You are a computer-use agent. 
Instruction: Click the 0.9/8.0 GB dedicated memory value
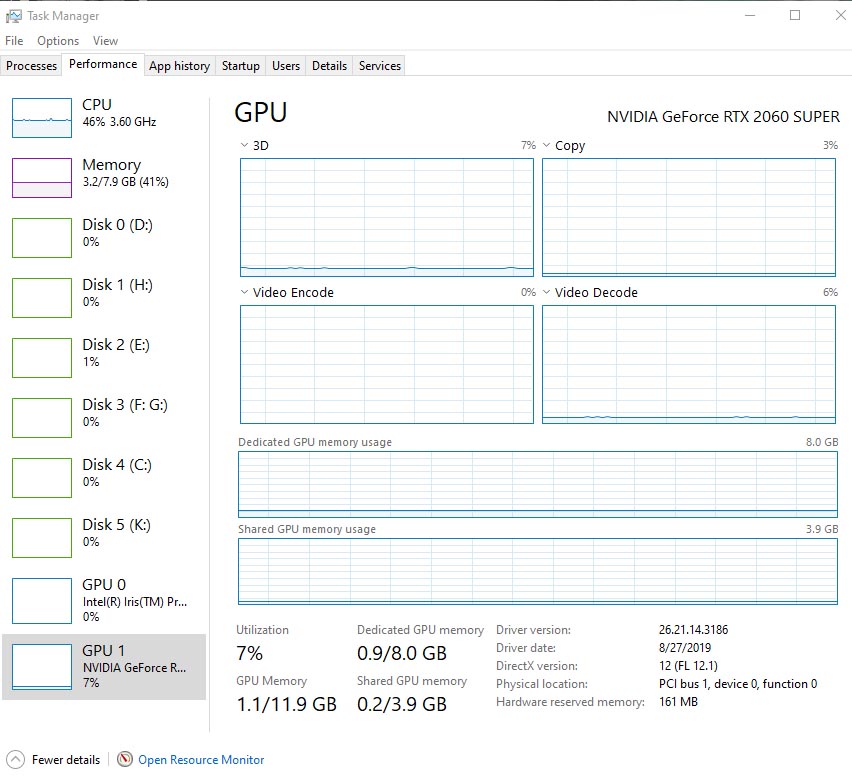click(x=402, y=653)
